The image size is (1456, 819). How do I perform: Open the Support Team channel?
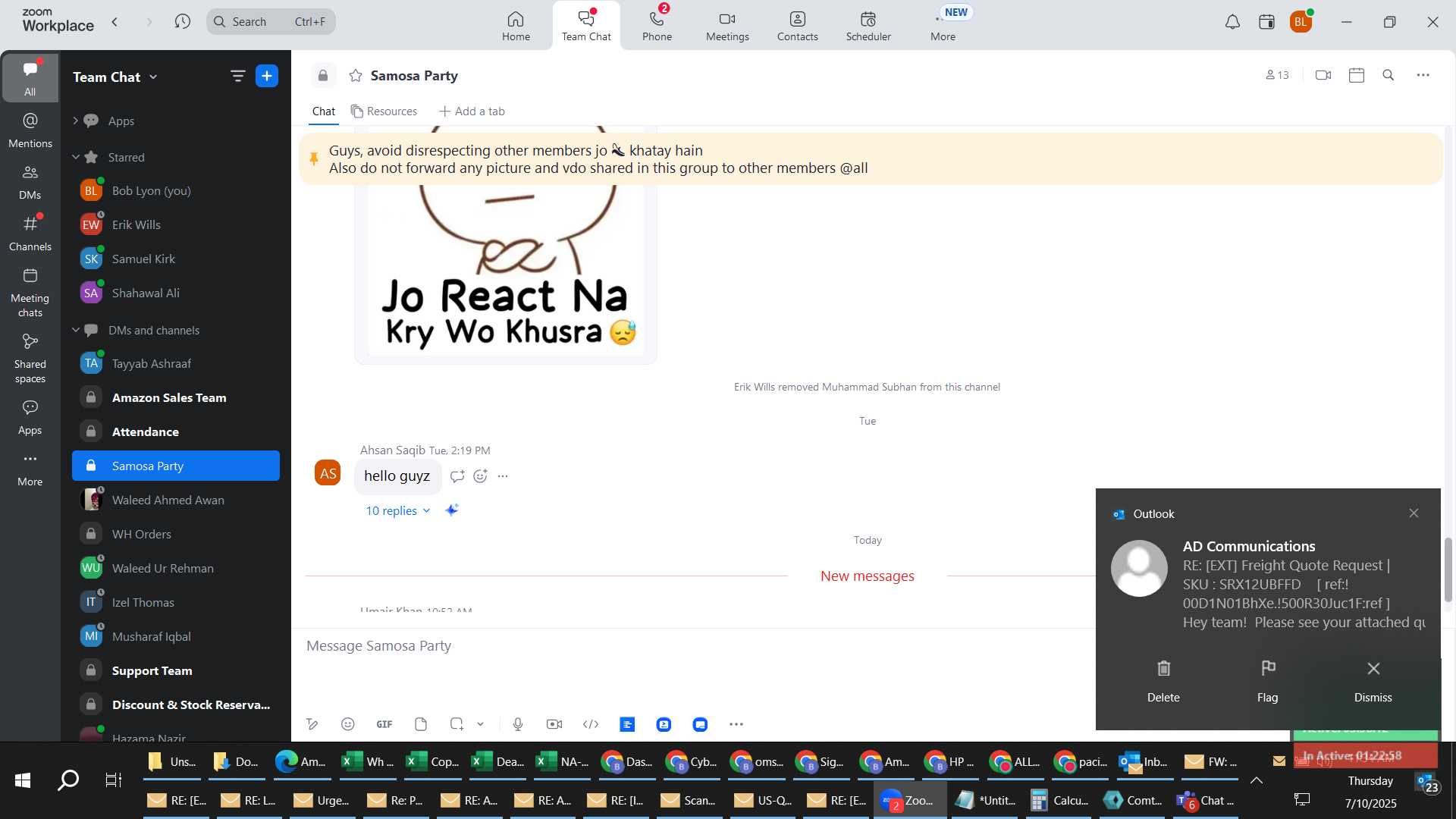pyautogui.click(x=176, y=670)
